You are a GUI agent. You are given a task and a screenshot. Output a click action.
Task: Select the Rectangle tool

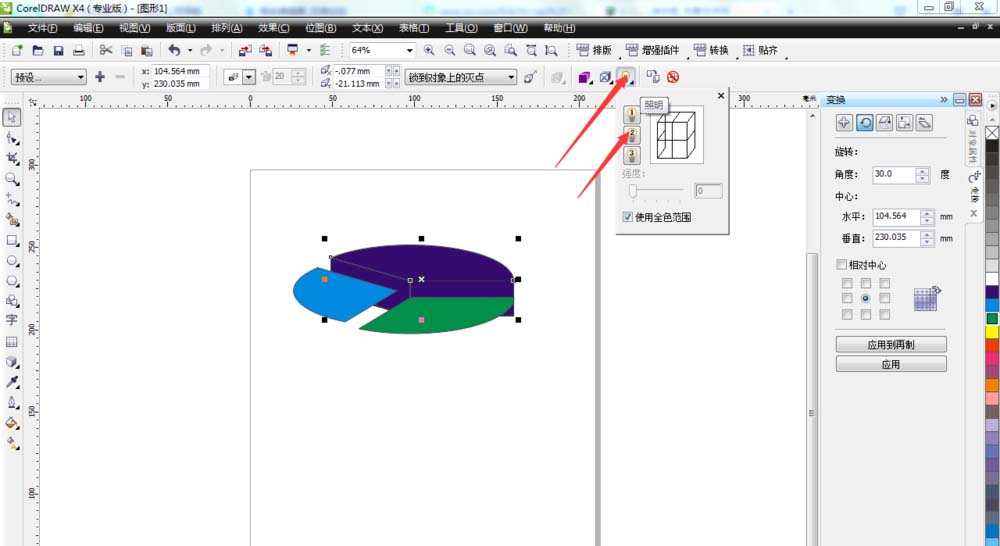(x=12, y=240)
